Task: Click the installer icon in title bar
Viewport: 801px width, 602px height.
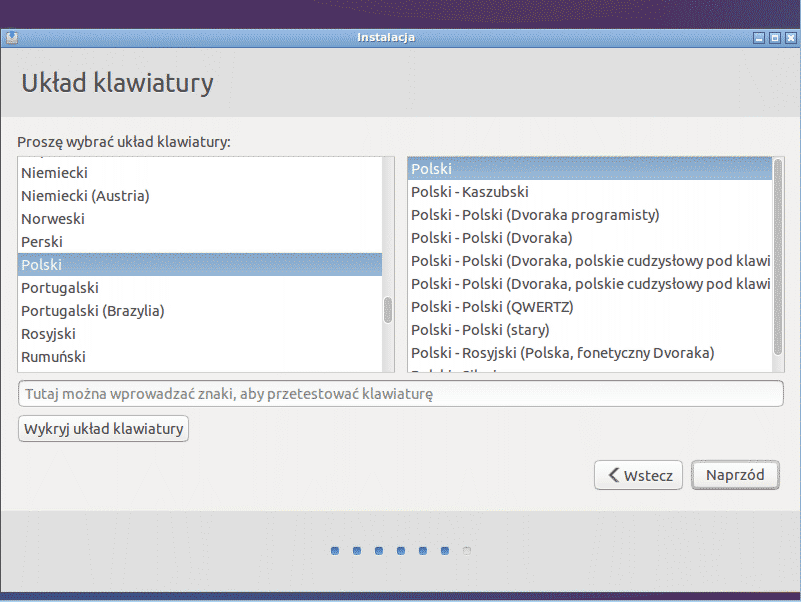Action: click(11, 38)
